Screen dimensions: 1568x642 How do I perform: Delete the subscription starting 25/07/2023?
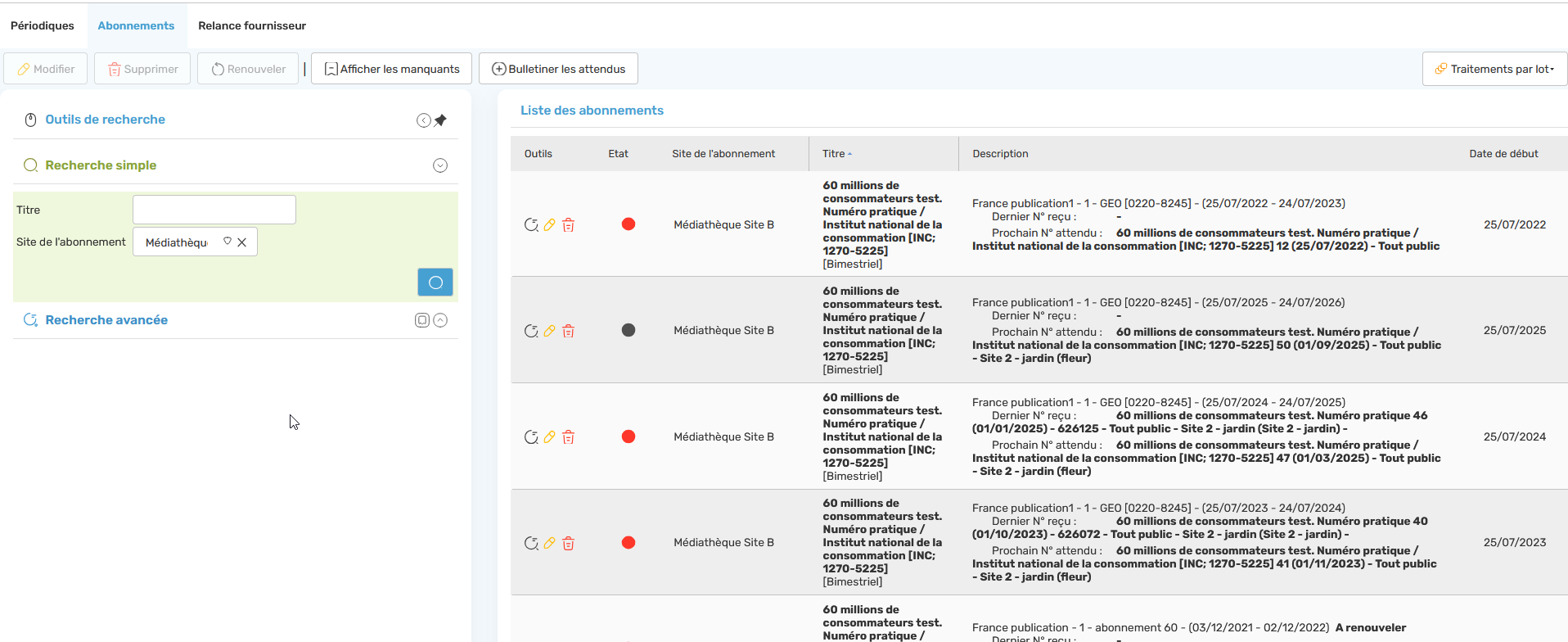coord(568,543)
